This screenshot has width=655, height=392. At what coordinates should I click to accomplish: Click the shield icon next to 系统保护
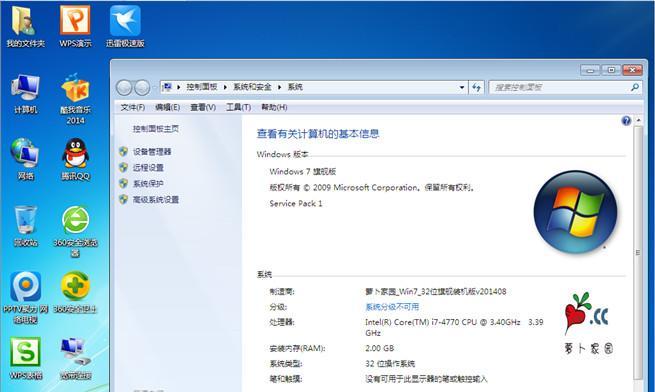[123, 183]
